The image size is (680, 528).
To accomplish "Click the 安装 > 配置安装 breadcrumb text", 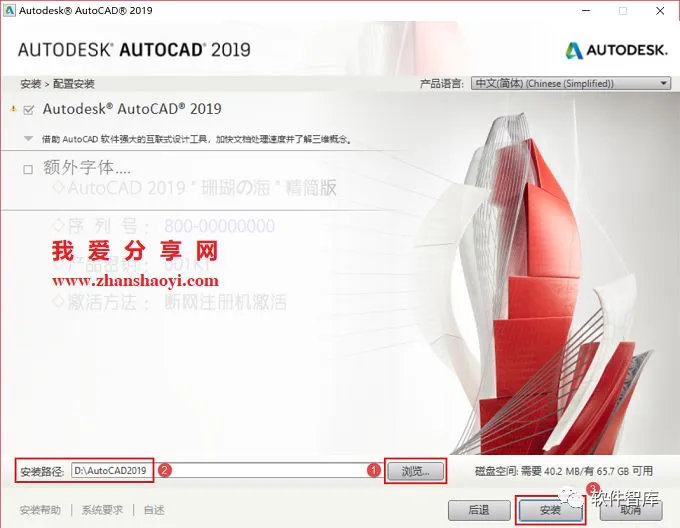I will click(57, 84).
